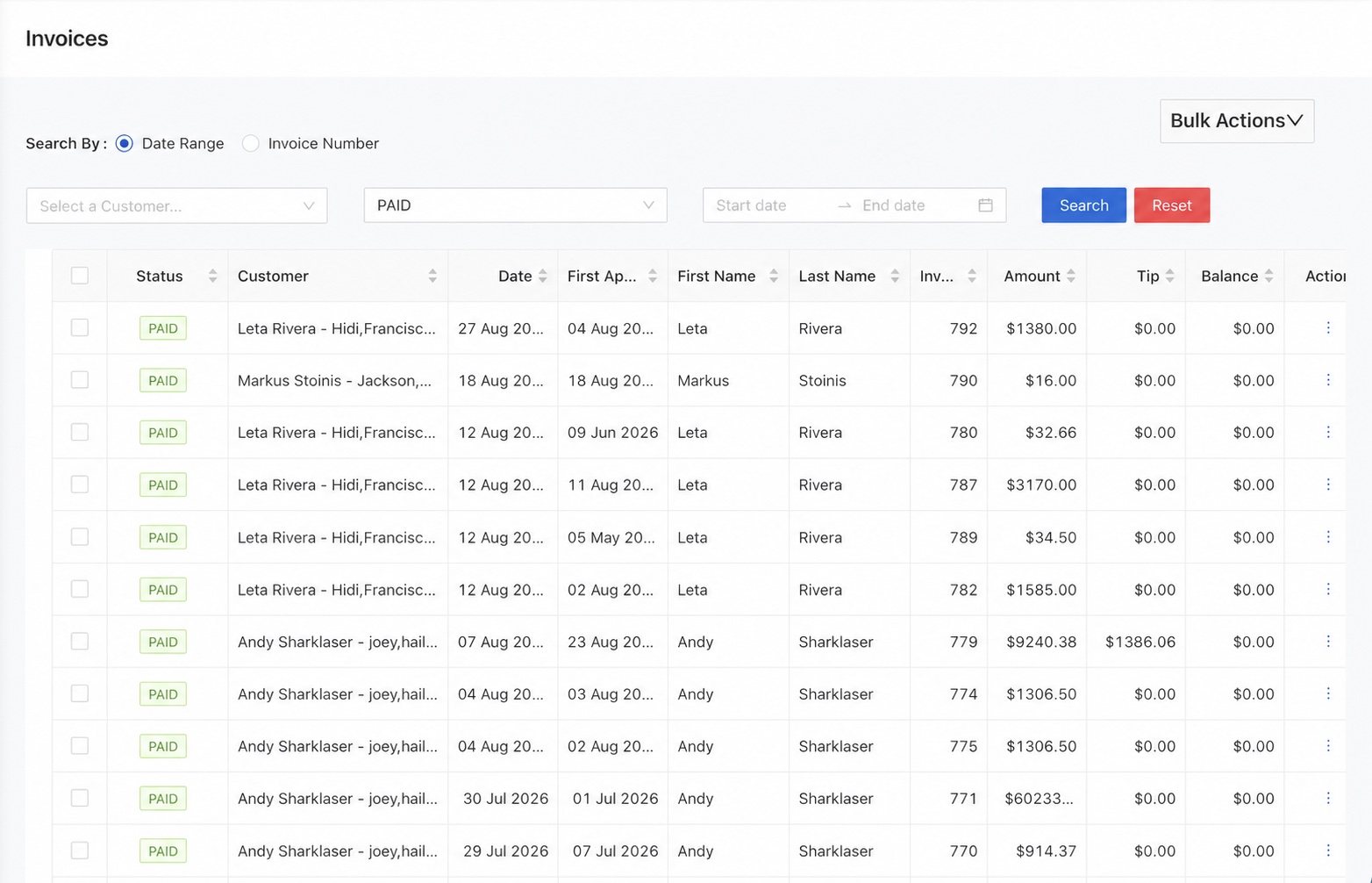The height and width of the screenshot is (883, 1372).
Task: Open actions menu for invoice 792
Action: 1328,327
